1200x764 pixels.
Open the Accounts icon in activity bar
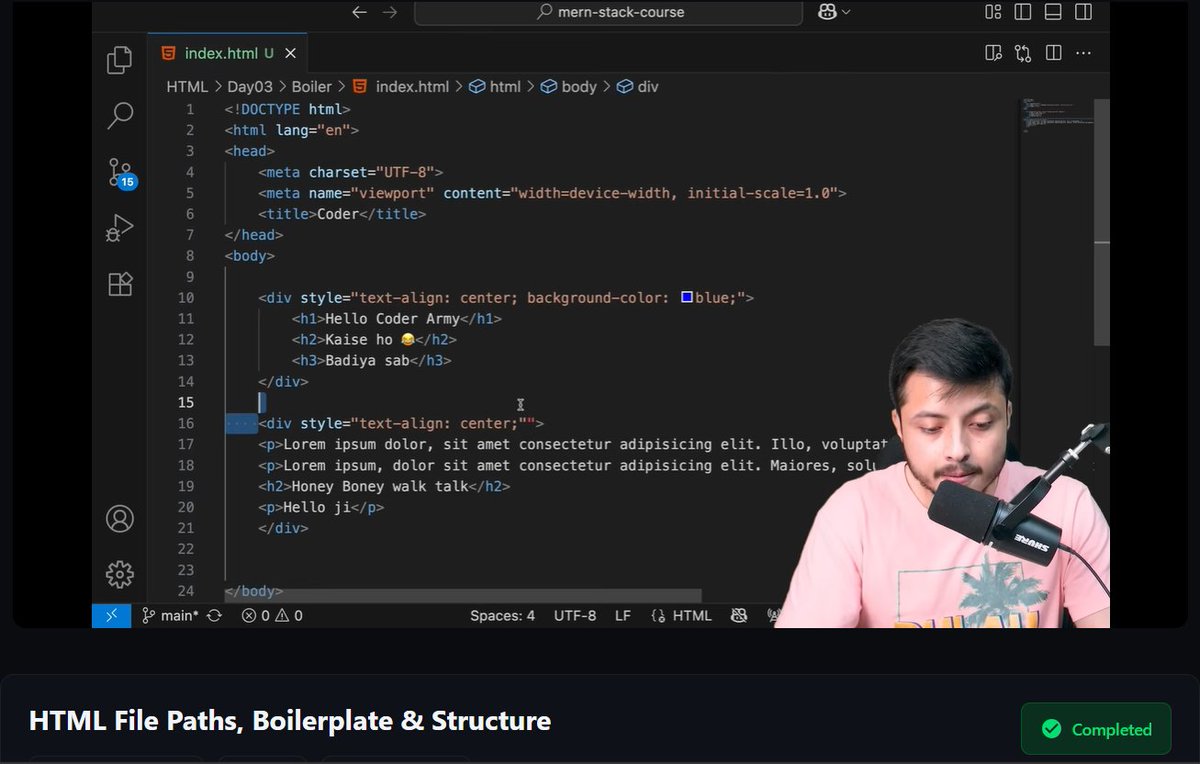pos(120,519)
